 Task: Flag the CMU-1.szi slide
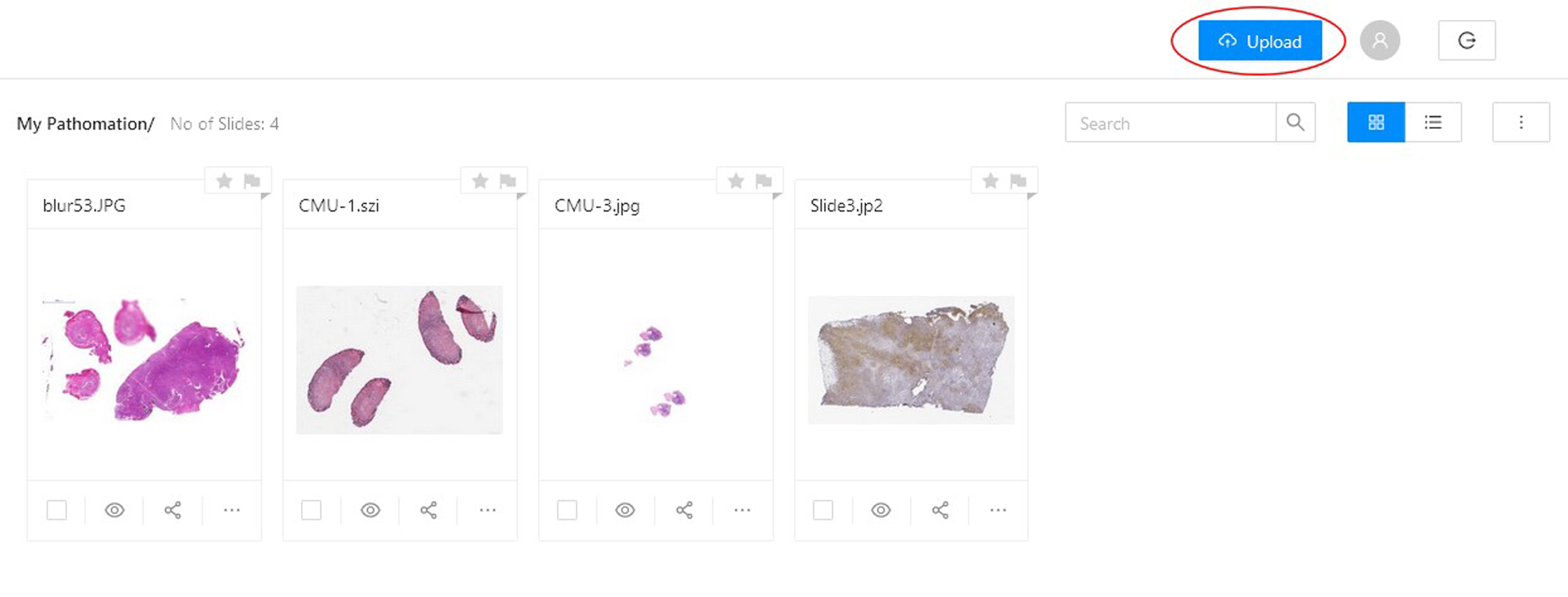click(508, 181)
